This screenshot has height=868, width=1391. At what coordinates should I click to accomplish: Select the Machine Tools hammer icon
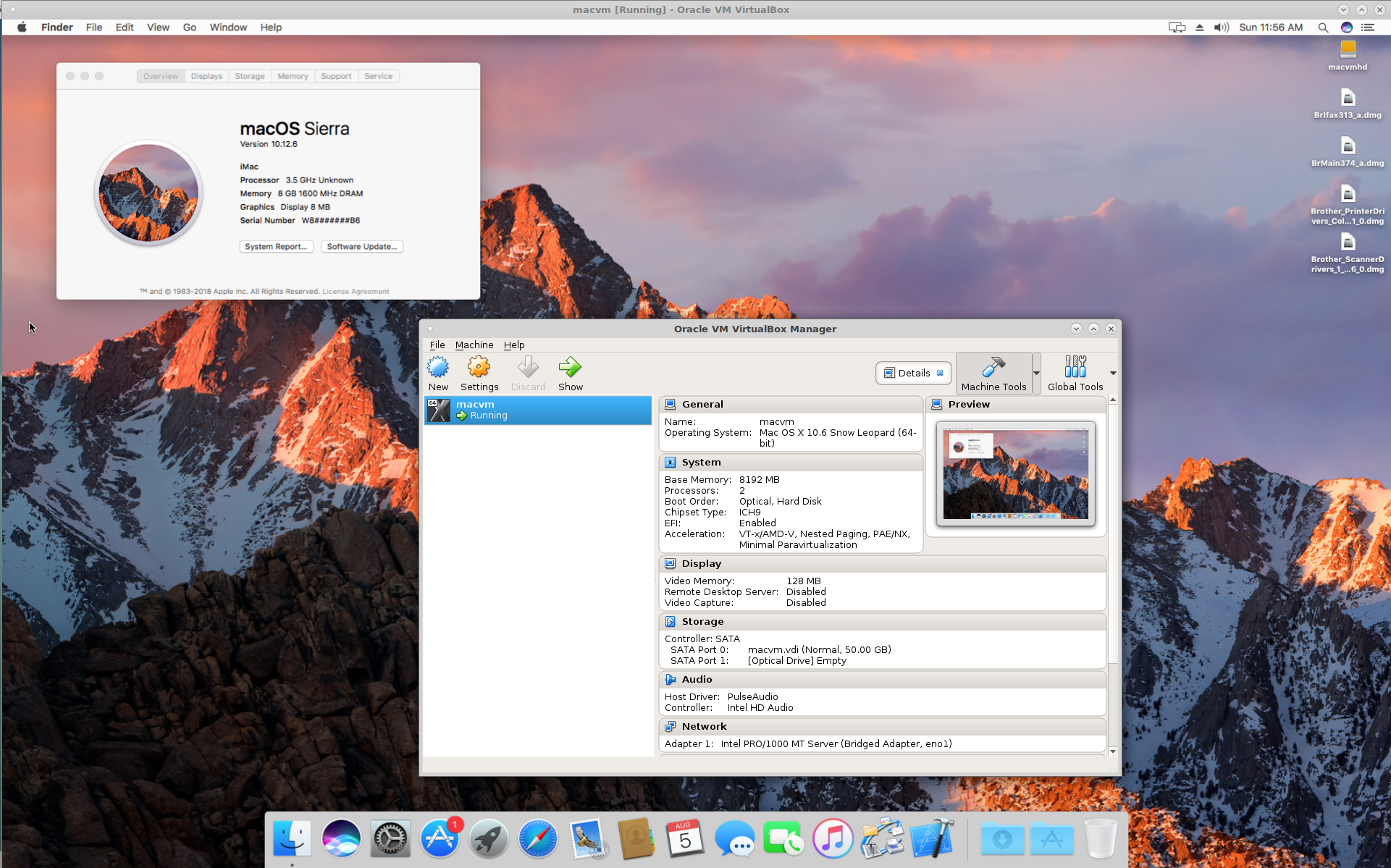click(993, 368)
